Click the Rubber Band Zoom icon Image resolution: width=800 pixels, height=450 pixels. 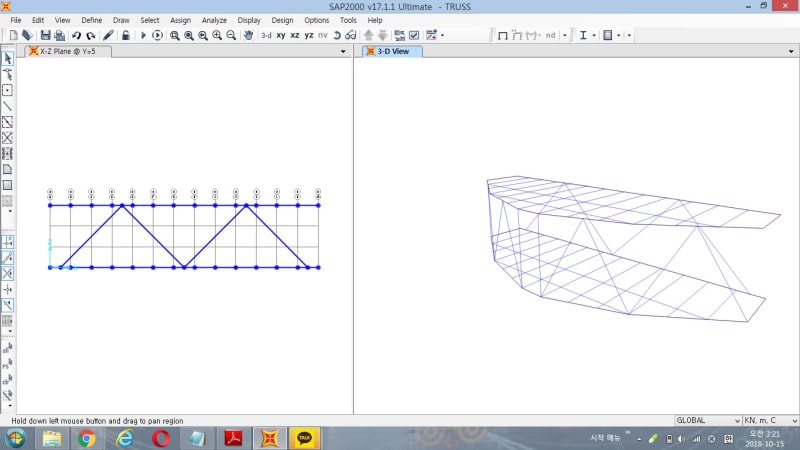pyautogui.click(x=174, y=35)
